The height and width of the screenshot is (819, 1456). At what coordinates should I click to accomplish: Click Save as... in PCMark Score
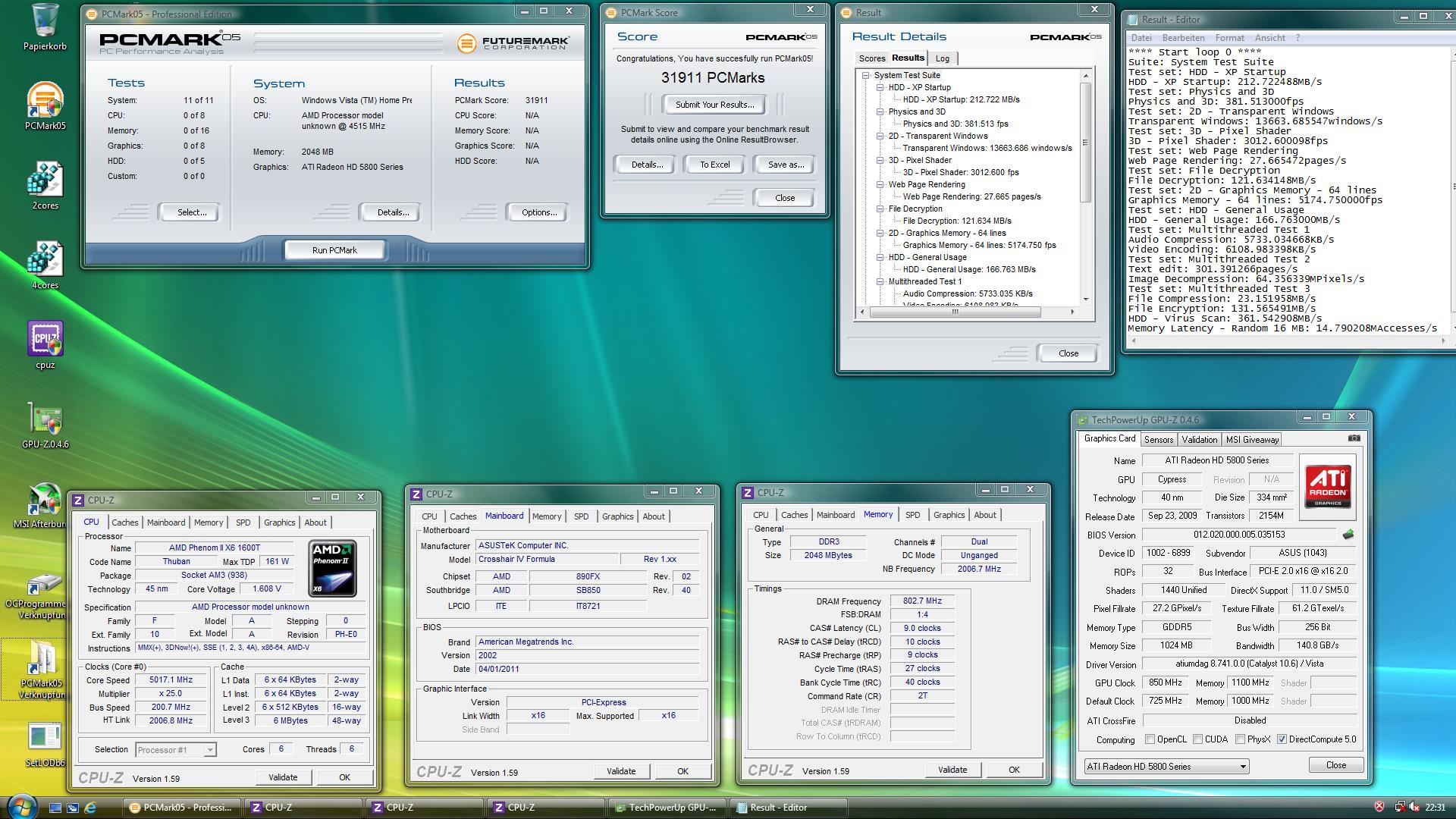[786, 165]
